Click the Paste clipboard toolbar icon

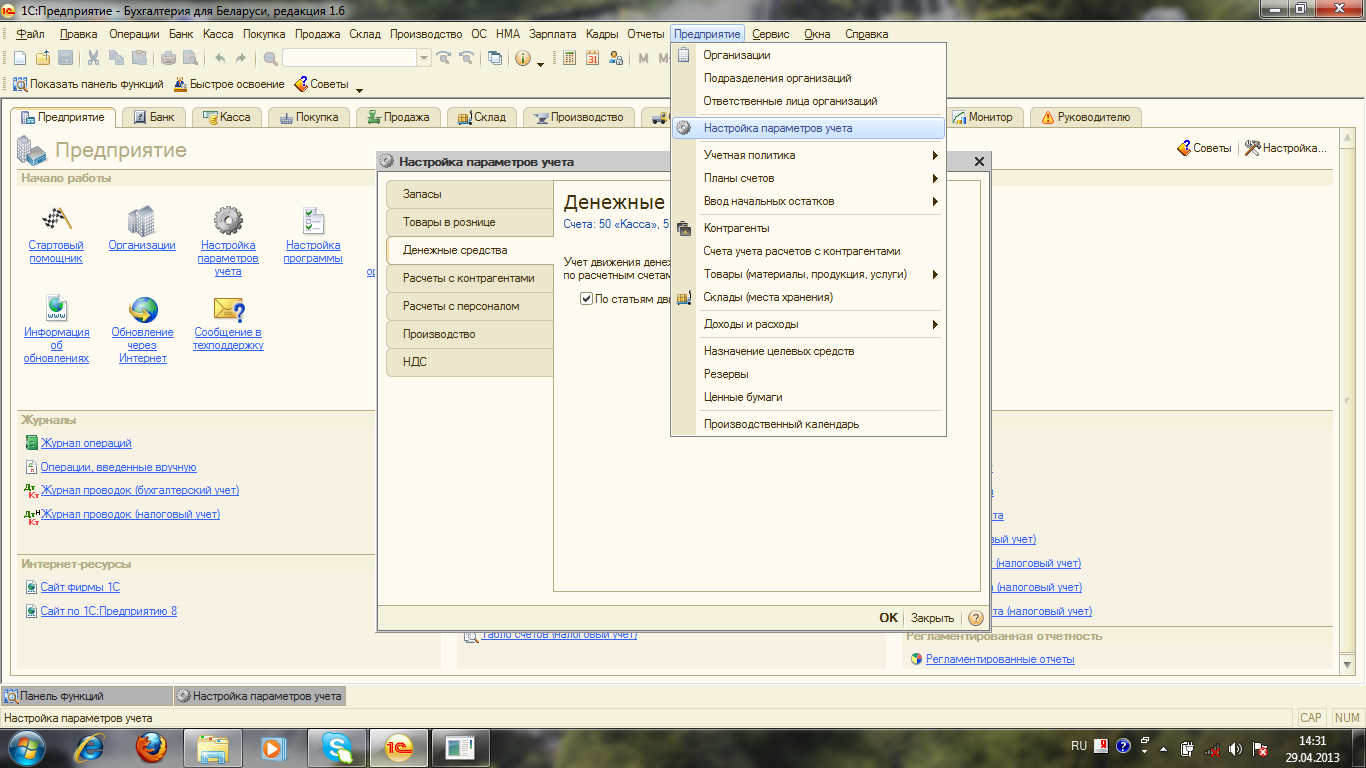click(140, 58)
